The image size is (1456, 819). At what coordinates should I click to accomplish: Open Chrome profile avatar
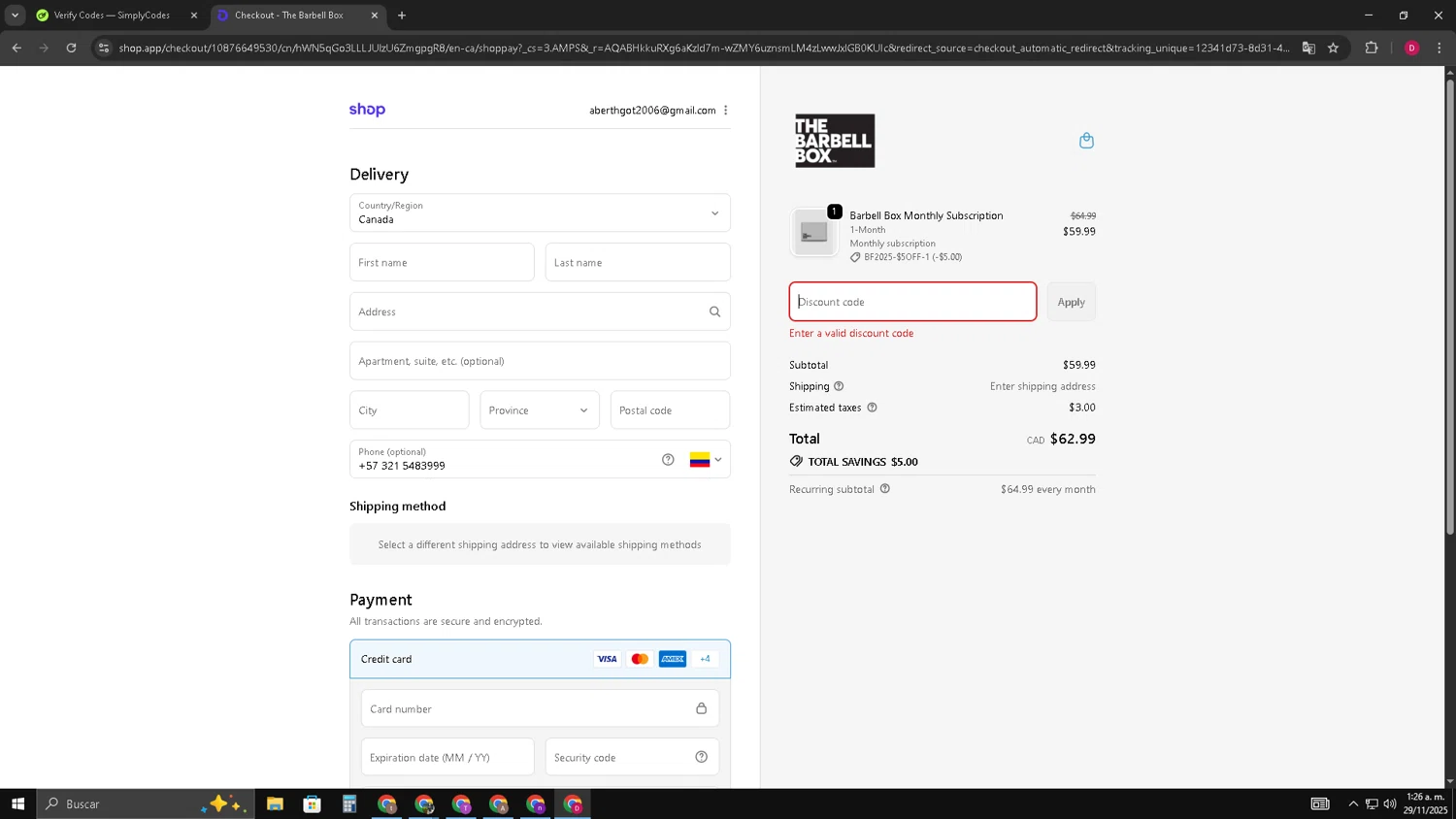pos(1411,48)
